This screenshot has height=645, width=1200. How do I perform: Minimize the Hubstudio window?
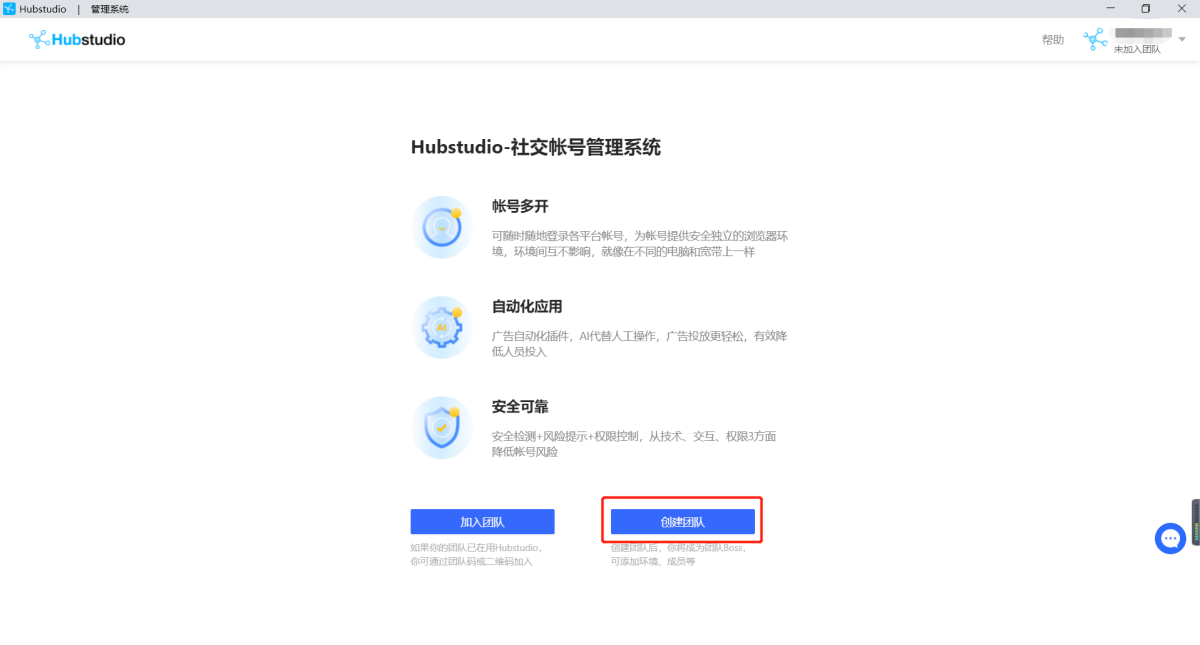point(1111,8)
